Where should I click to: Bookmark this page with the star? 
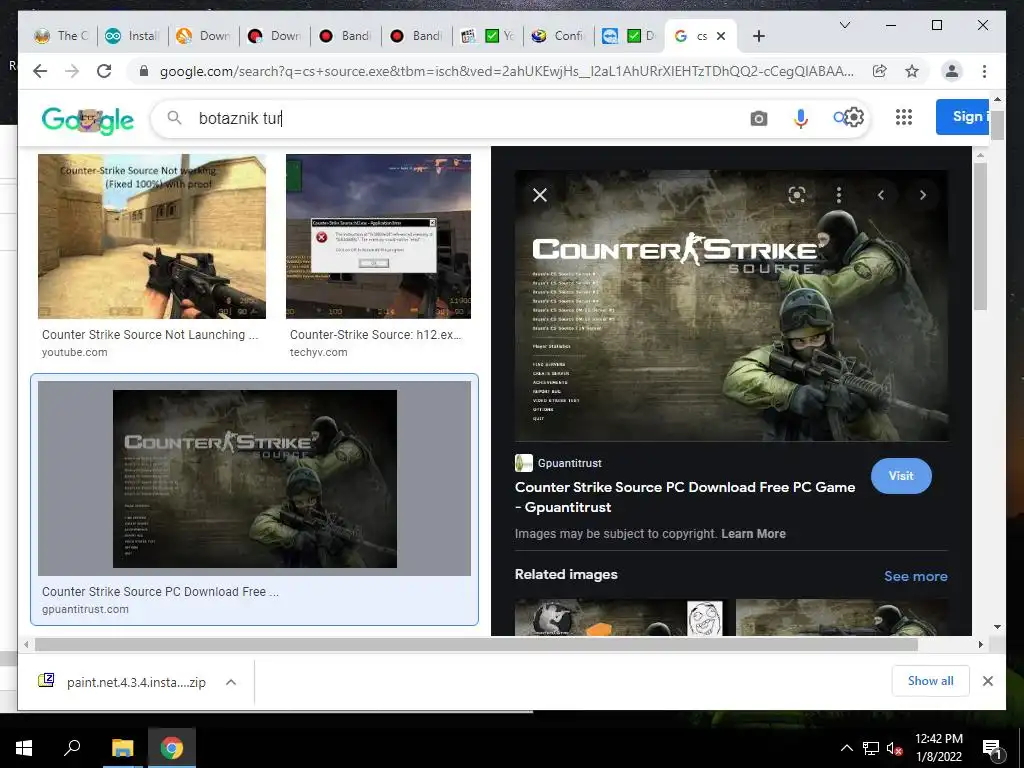[912, 71]
